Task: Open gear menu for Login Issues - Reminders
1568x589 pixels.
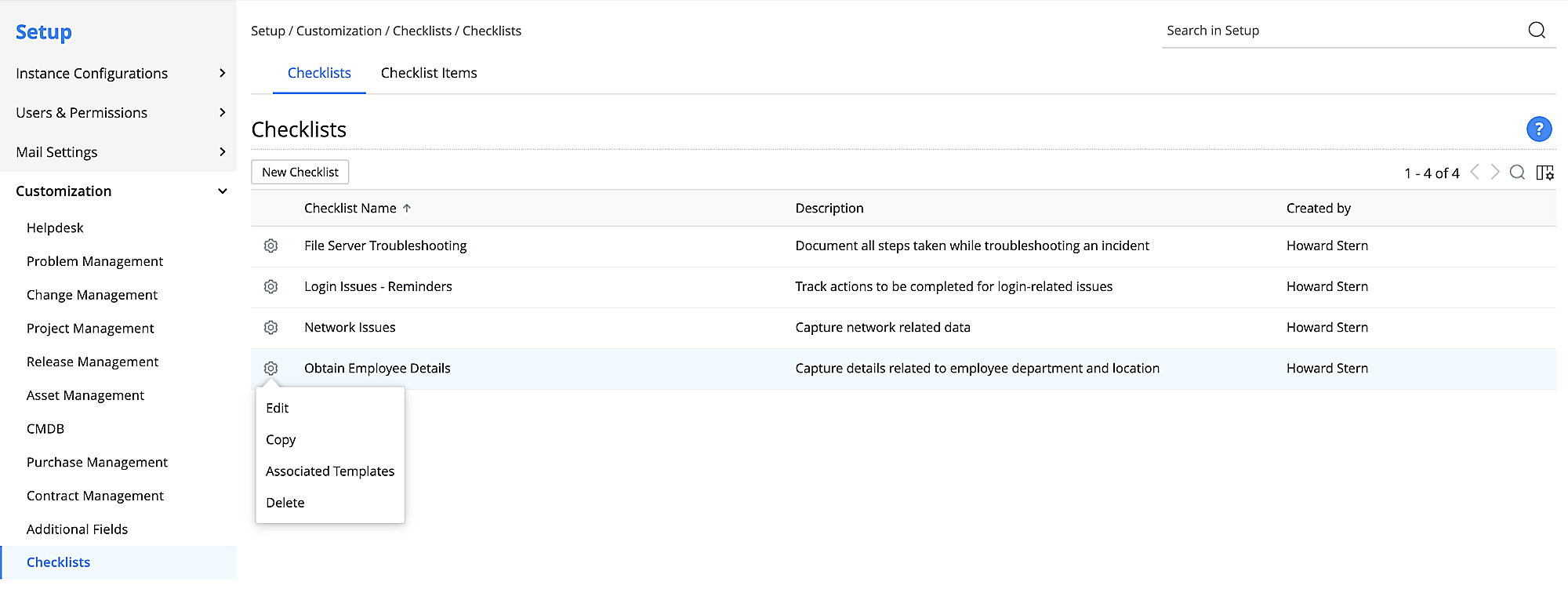Action: pyautogui.click(x=270, y=287)
